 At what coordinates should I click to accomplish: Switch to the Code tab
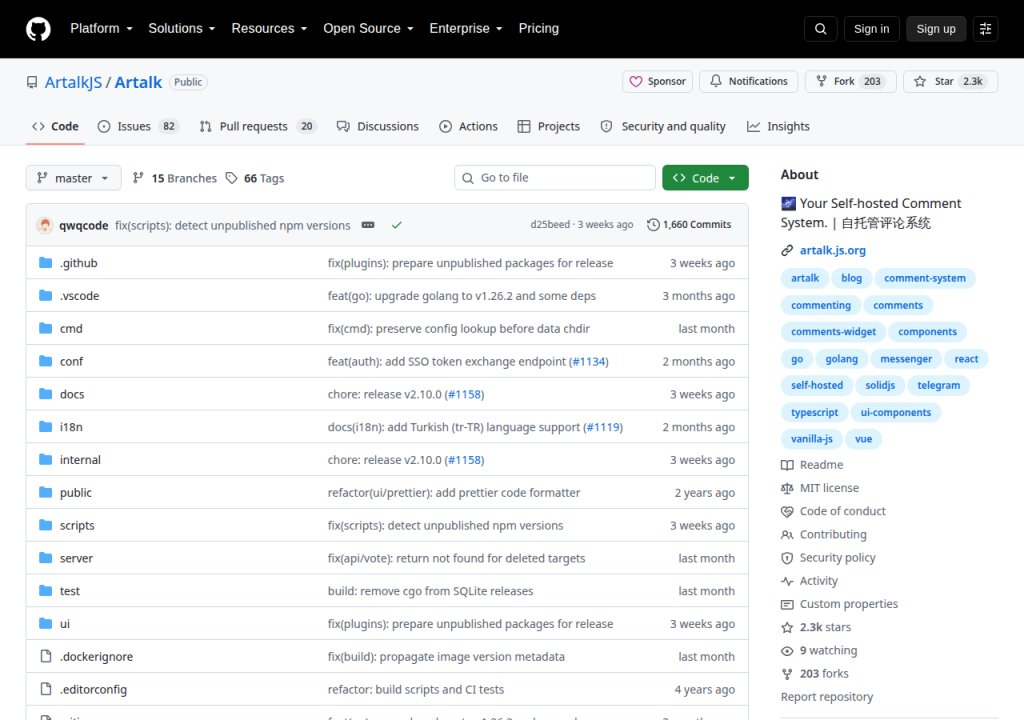56,127
